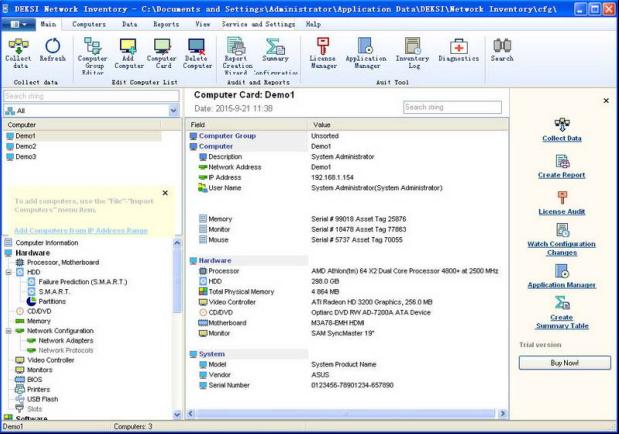Launch the Report Creation Wizard
The image size is (619, 434).
(237, 56)
